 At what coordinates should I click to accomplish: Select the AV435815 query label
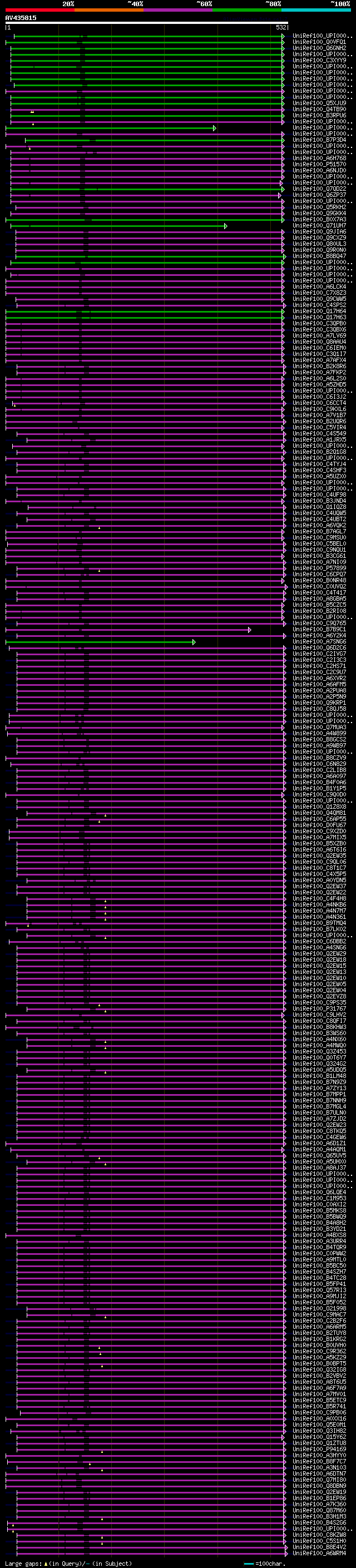21,18
